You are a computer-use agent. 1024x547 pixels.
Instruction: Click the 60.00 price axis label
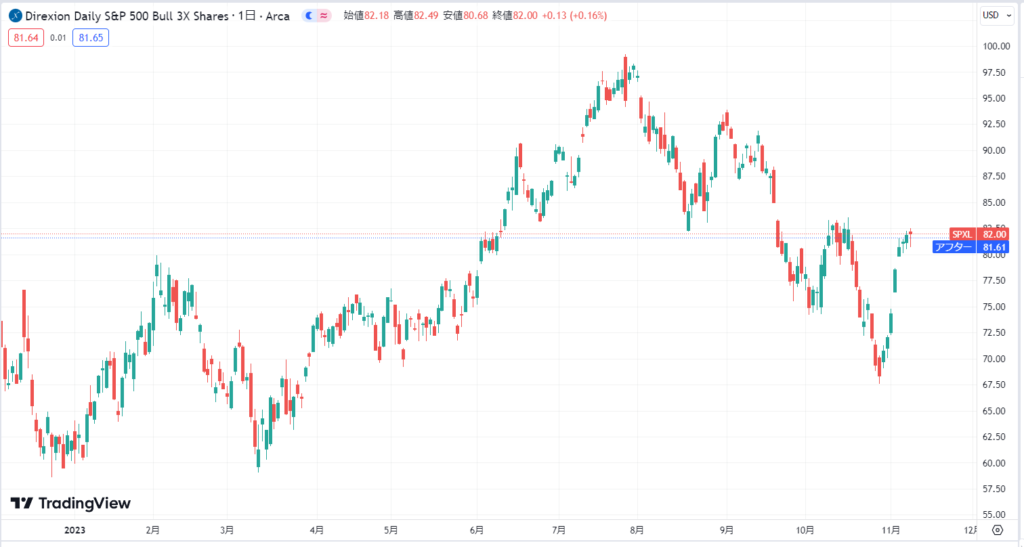point(994,463)
